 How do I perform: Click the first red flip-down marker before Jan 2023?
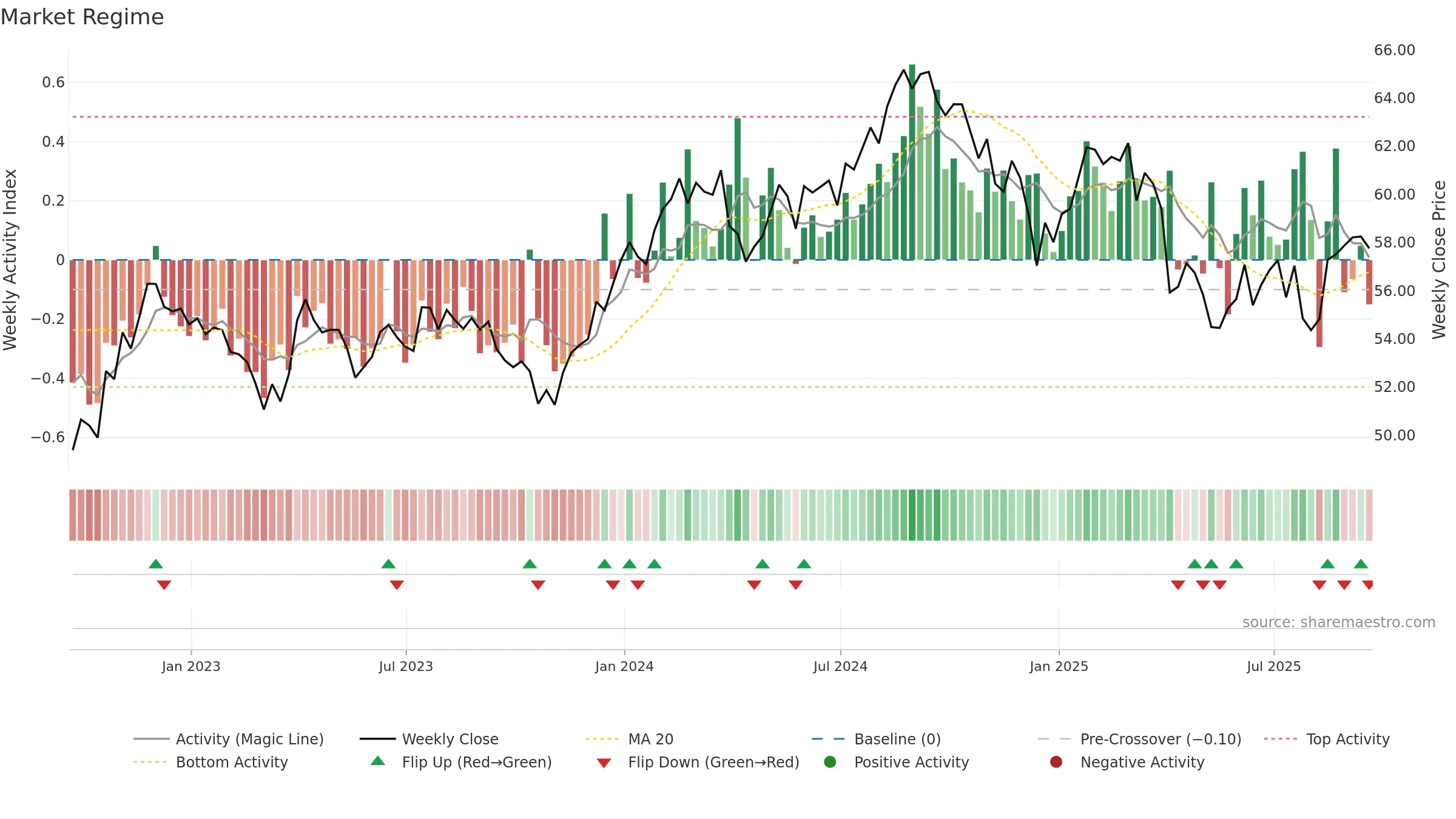pos(164,585)
